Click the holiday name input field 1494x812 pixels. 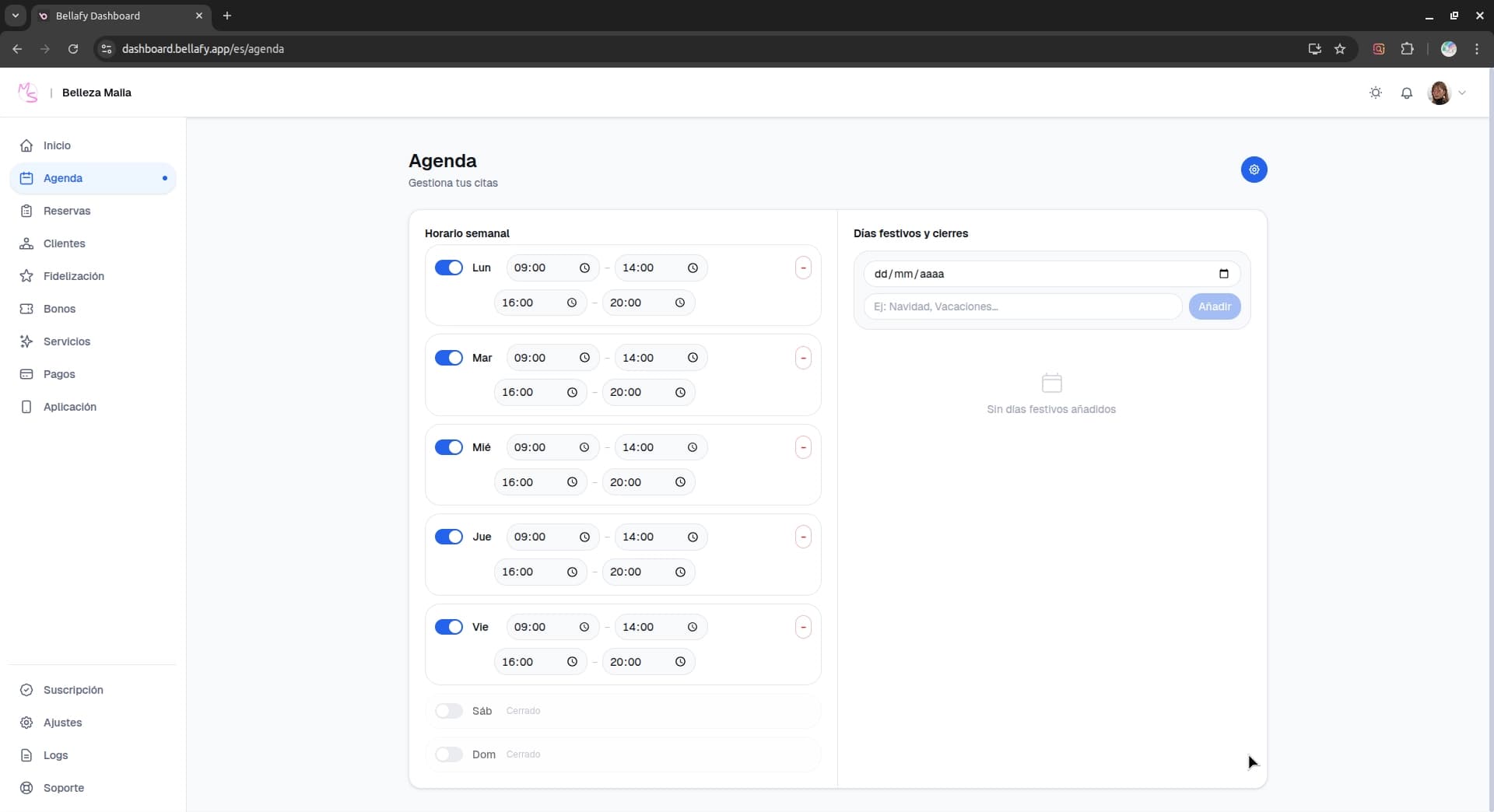click(x=1022, y=306)
